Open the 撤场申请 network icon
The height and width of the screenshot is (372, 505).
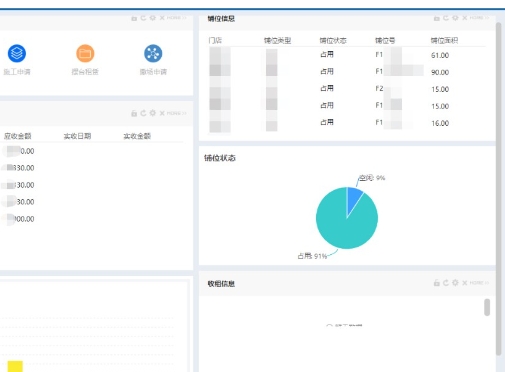click(x=153, y=53)
